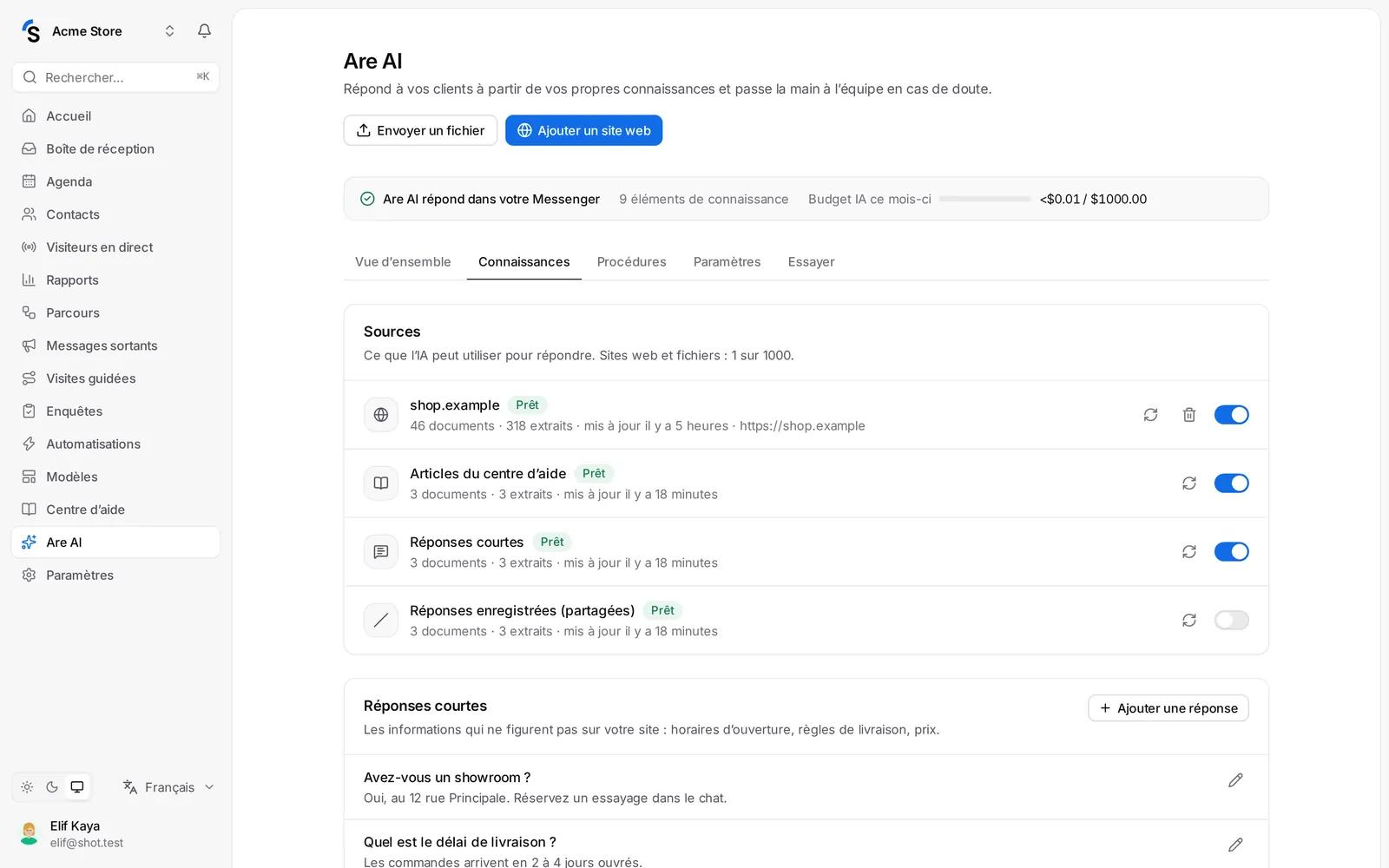
Task: Click the shop.example source name
Action: [455, 405]
